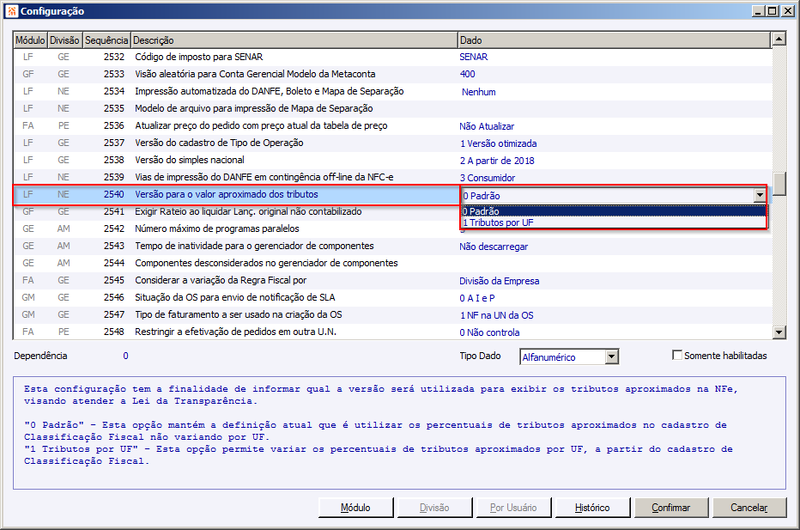Select row Tempo de inatividade para o gerenciador
Viewport: 800px width, 530px height.
pos(392,246)
